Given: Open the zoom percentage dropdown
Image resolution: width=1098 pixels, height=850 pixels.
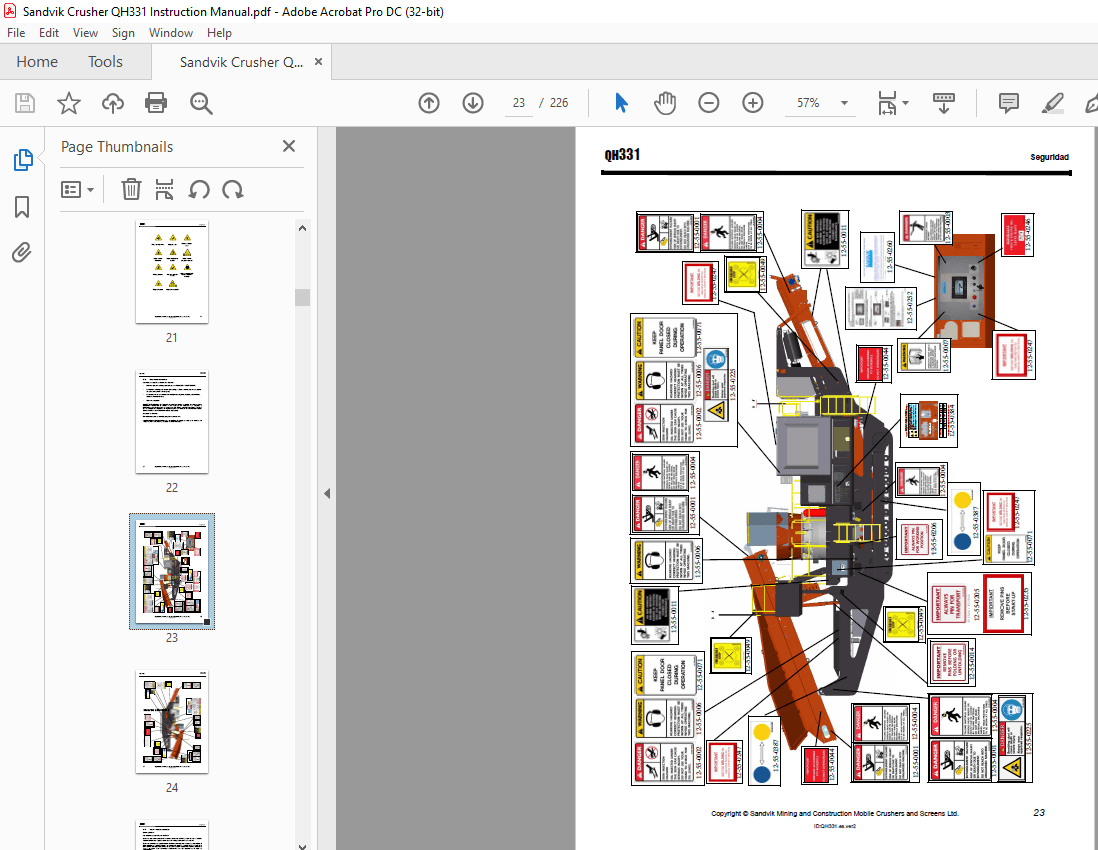Looking at the screenshot, I should [x=843, y=103].
